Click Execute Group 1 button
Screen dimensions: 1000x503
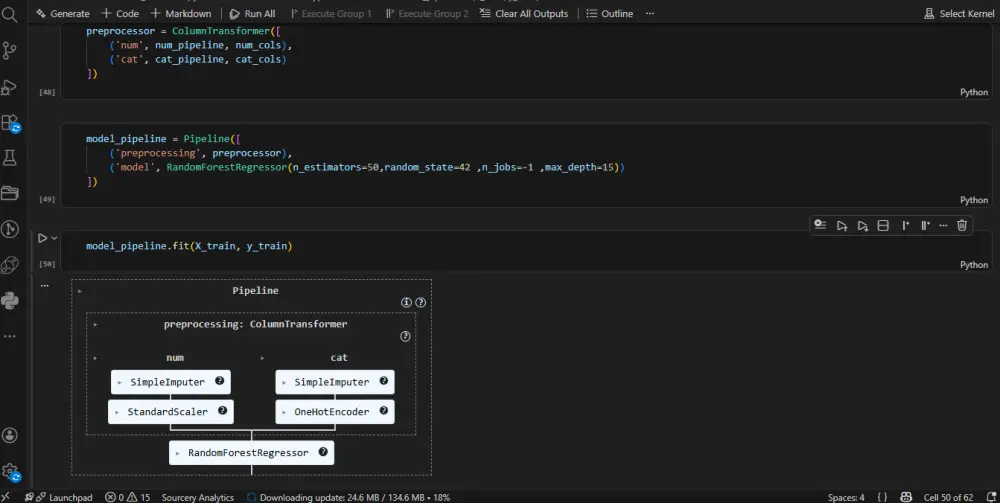click(330, 13)
